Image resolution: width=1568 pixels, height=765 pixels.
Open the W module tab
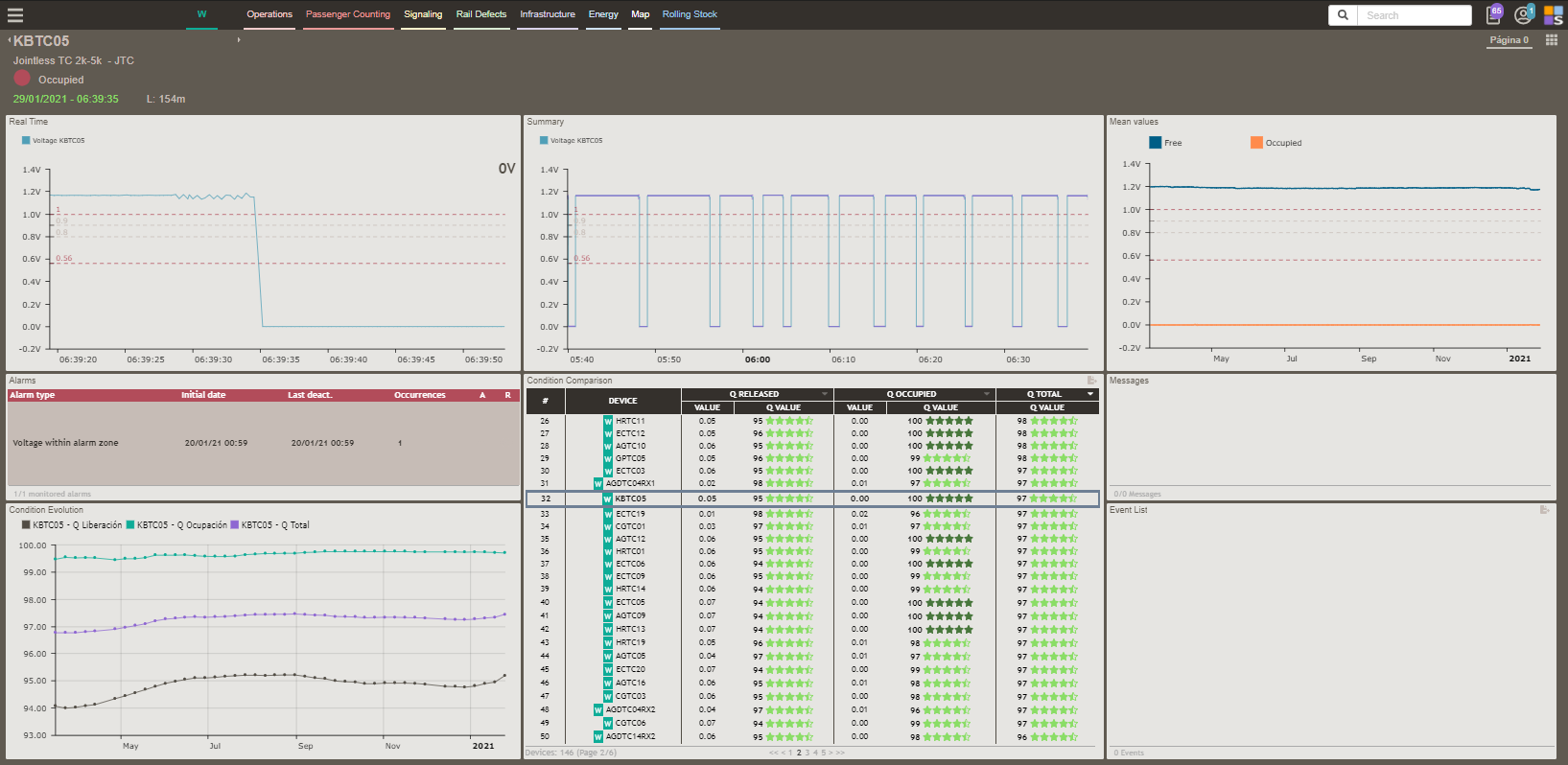pos(201,14)
